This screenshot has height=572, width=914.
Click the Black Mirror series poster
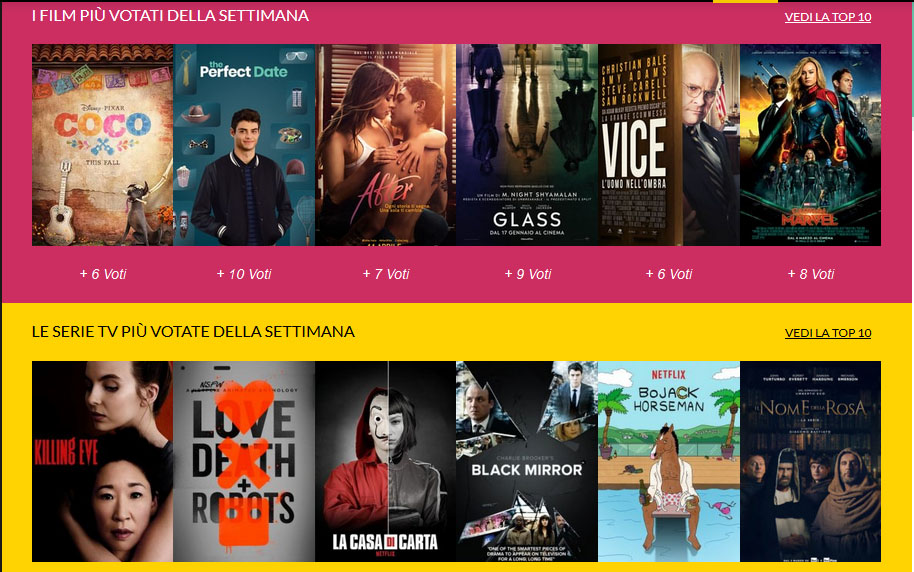pyautogui.click(x=528, y=461)
